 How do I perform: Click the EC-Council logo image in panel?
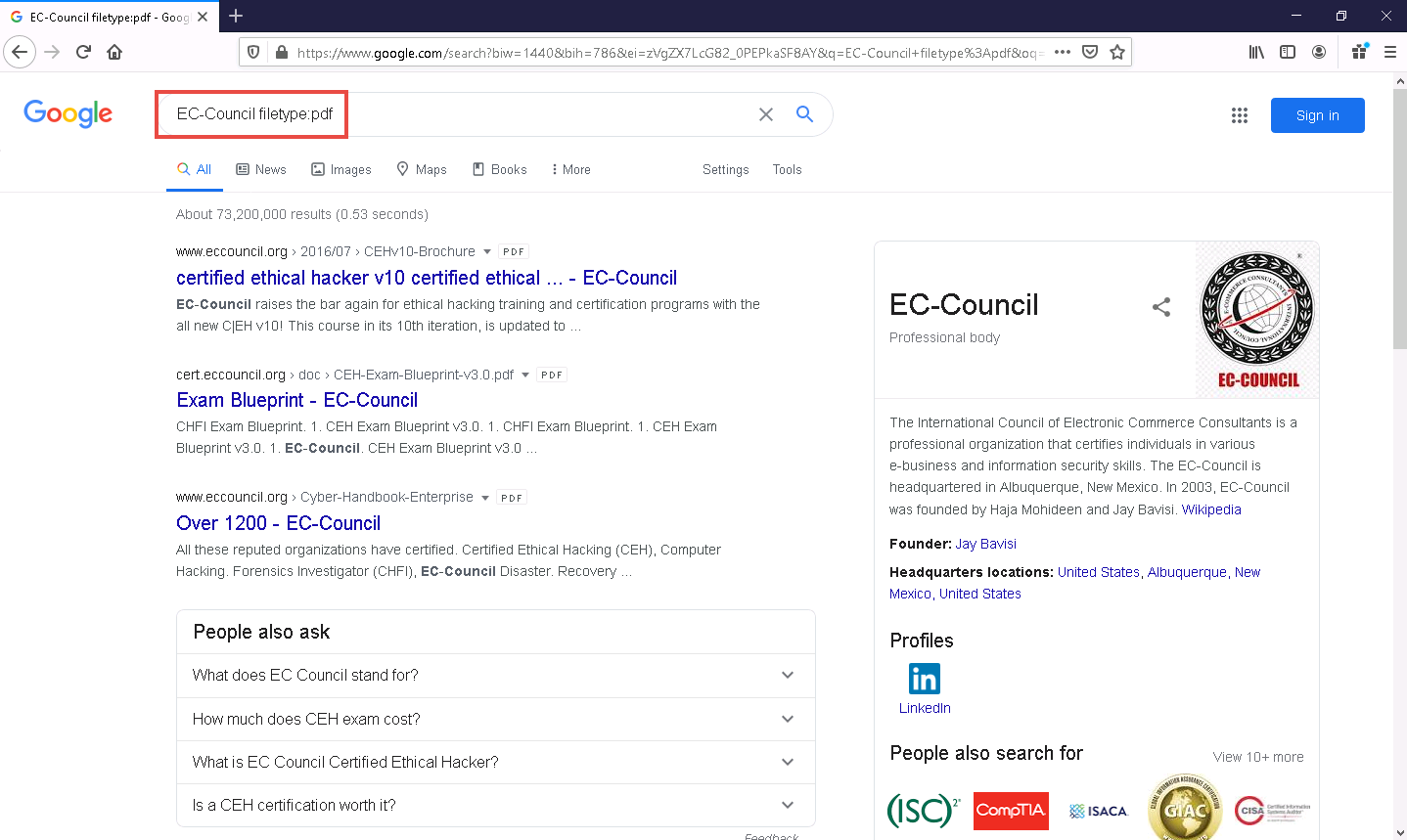[1256, 320]
